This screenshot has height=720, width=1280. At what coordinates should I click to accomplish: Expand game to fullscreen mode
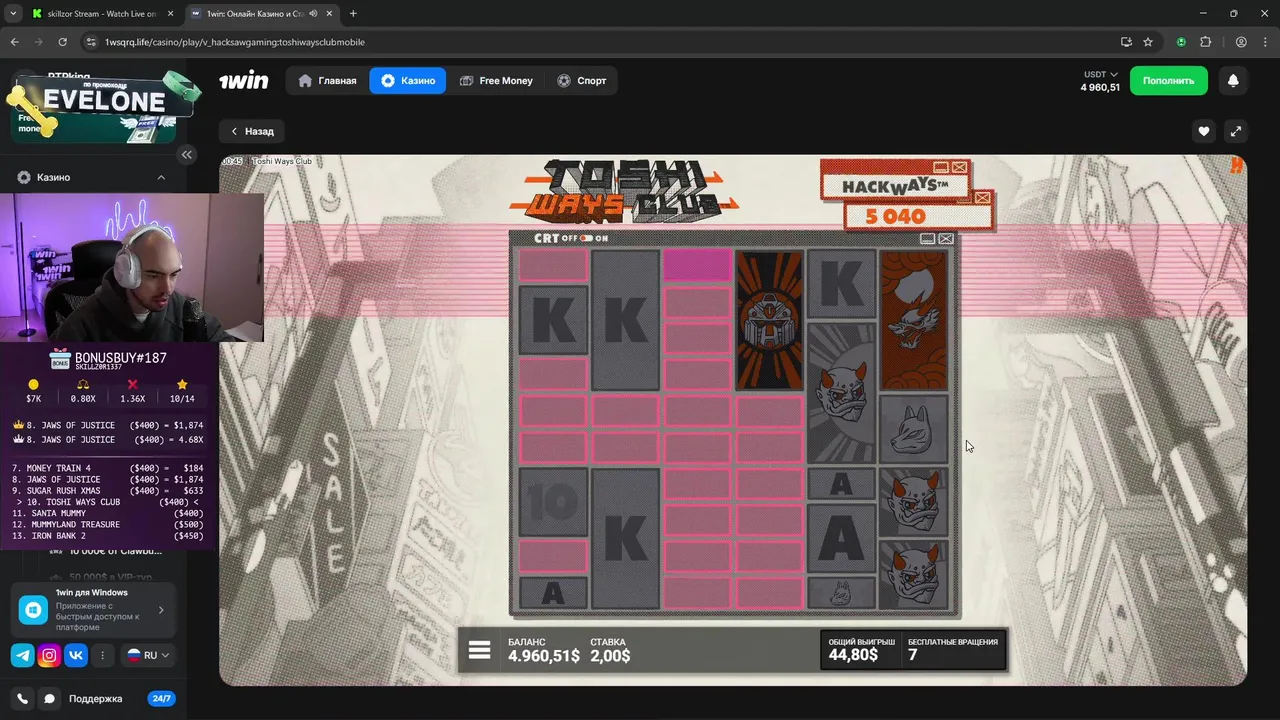pyautogui.click(x=1235, y=131)
